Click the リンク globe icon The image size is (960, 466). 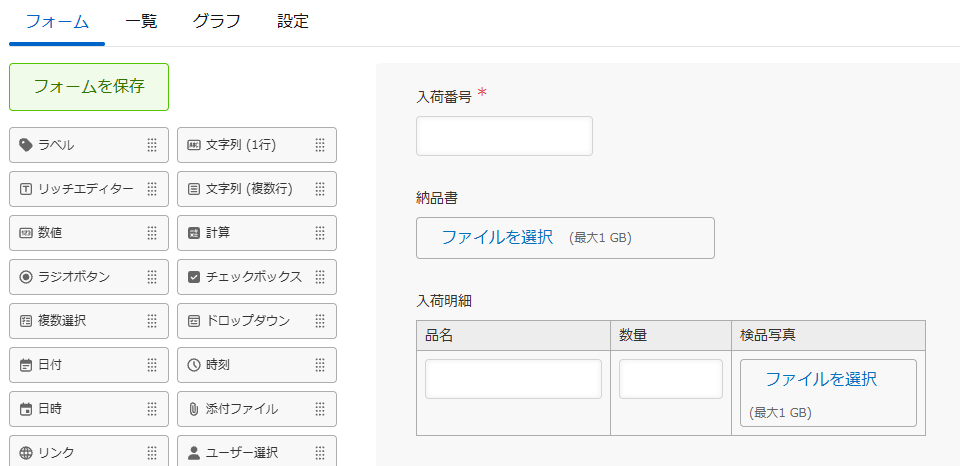(26, 453)
